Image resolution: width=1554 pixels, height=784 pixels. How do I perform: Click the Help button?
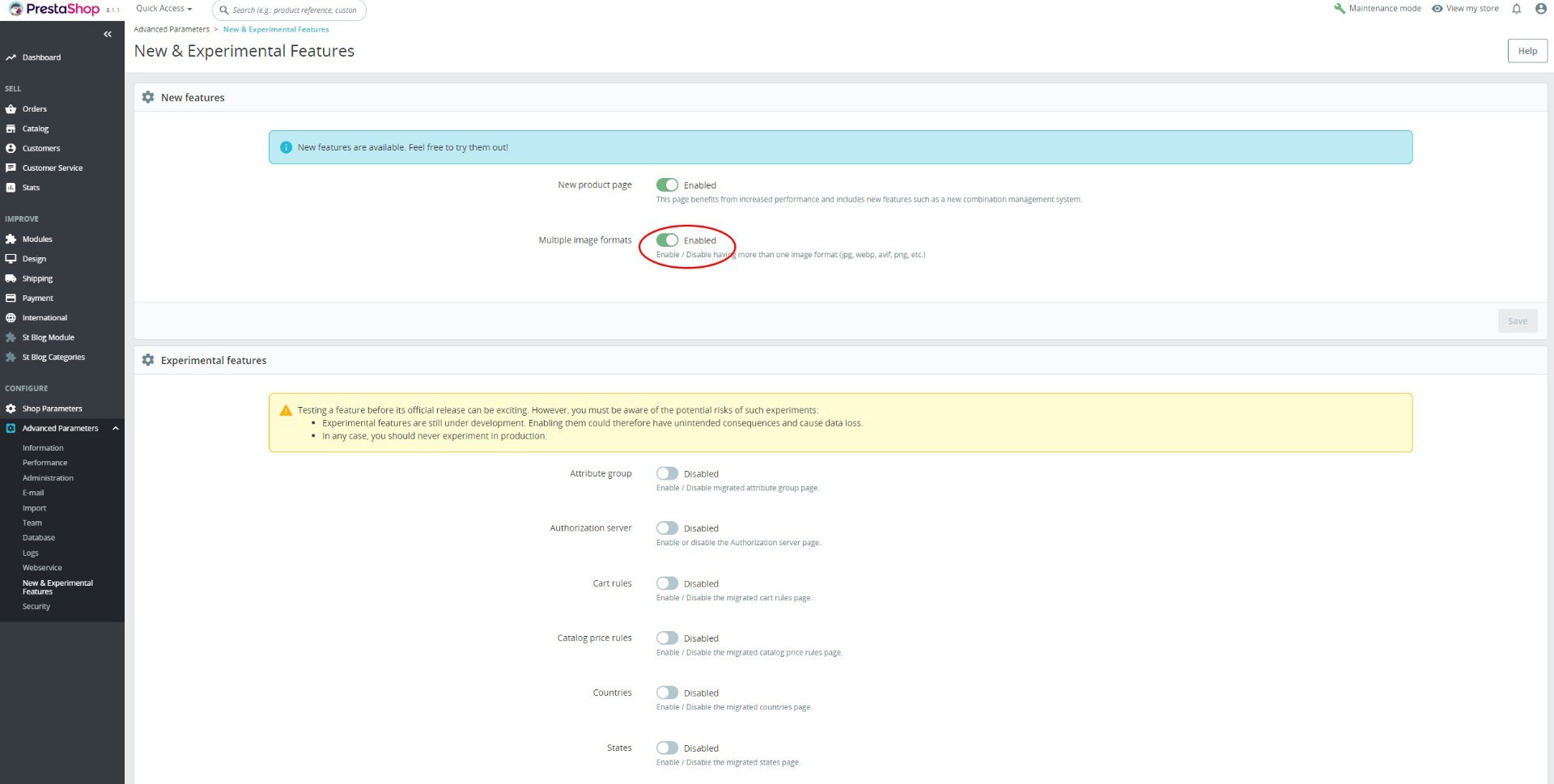(1527, 51)
